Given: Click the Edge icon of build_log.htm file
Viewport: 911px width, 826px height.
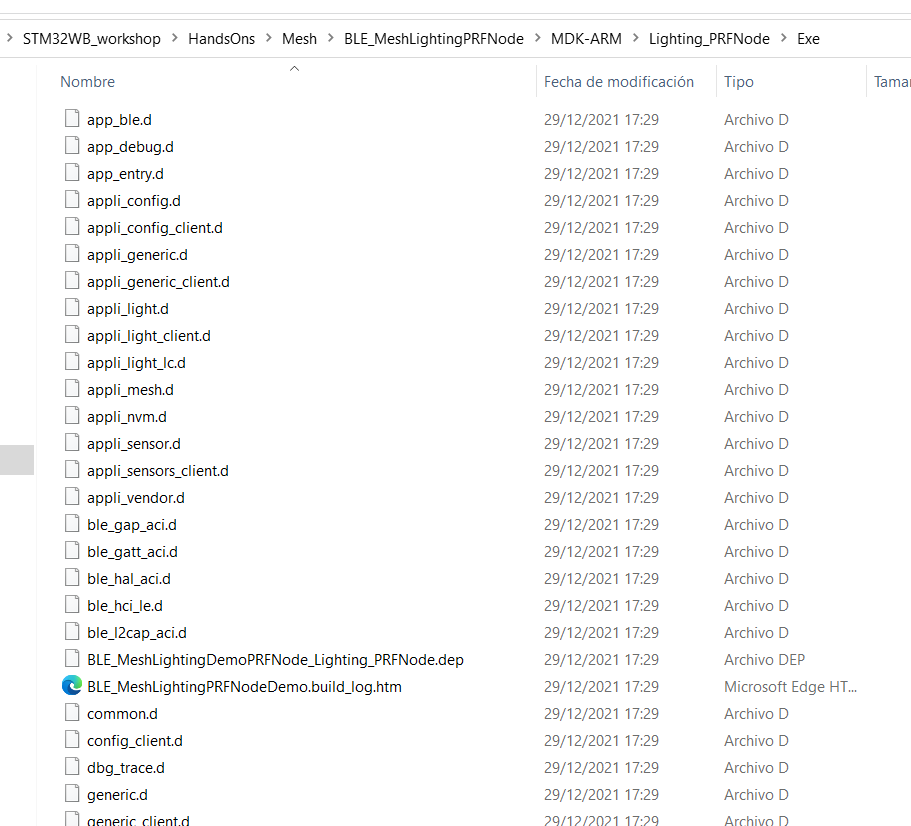Looking at the screenshot, I should coord(71,686).
